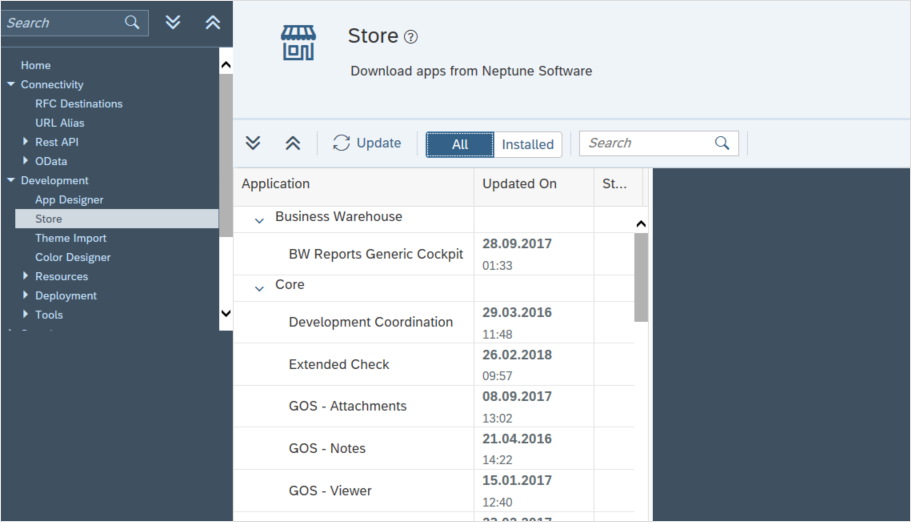Expand the OData node
Screen dimensions: 911x522
(25, 160)
